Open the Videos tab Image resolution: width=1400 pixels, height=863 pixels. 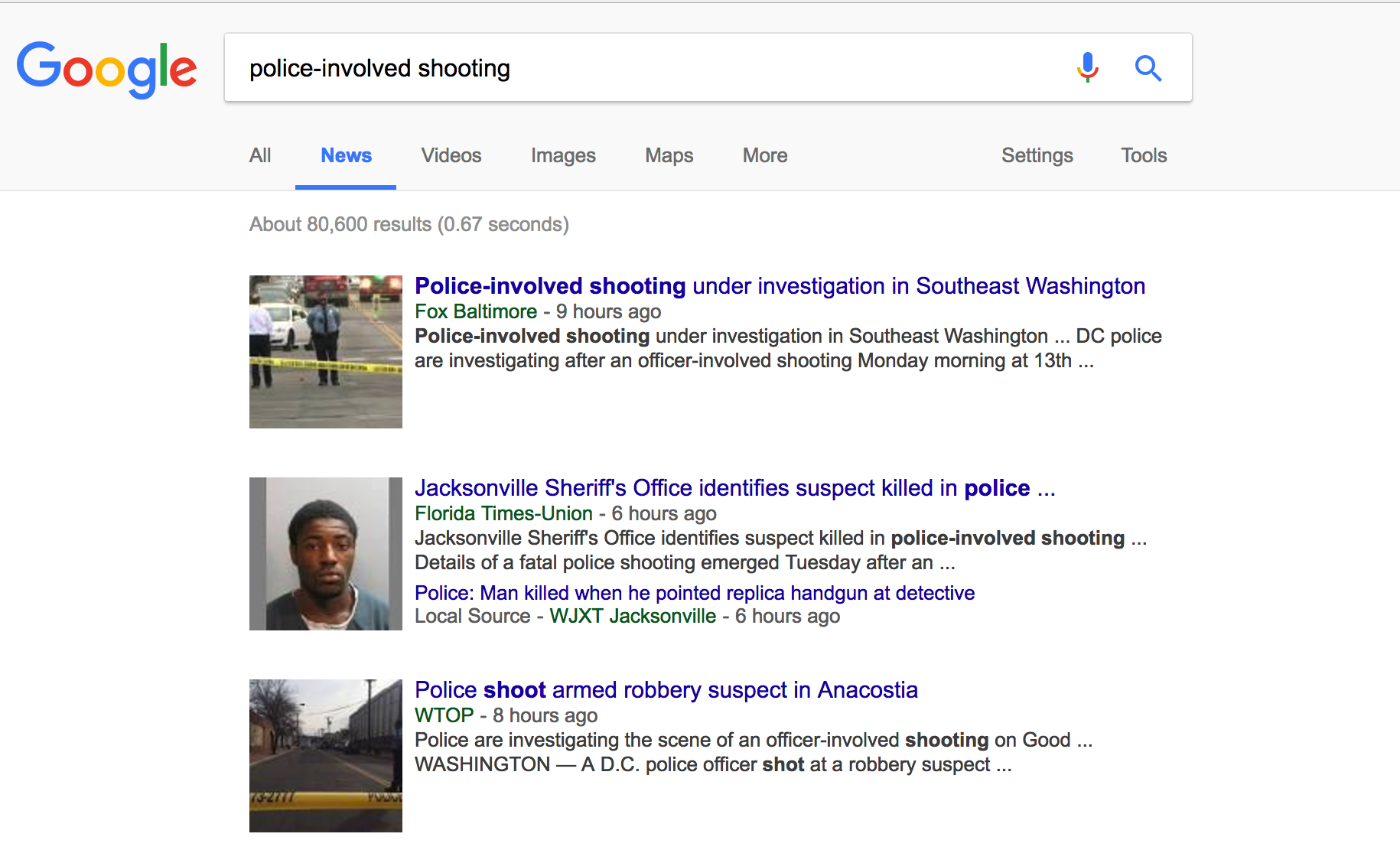point(451,155)
